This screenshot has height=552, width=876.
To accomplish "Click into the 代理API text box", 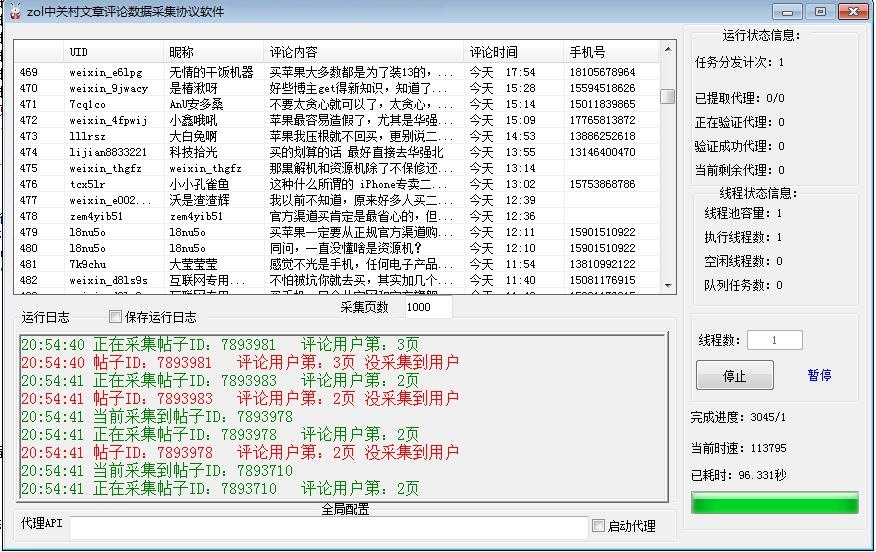I will 328,527.
